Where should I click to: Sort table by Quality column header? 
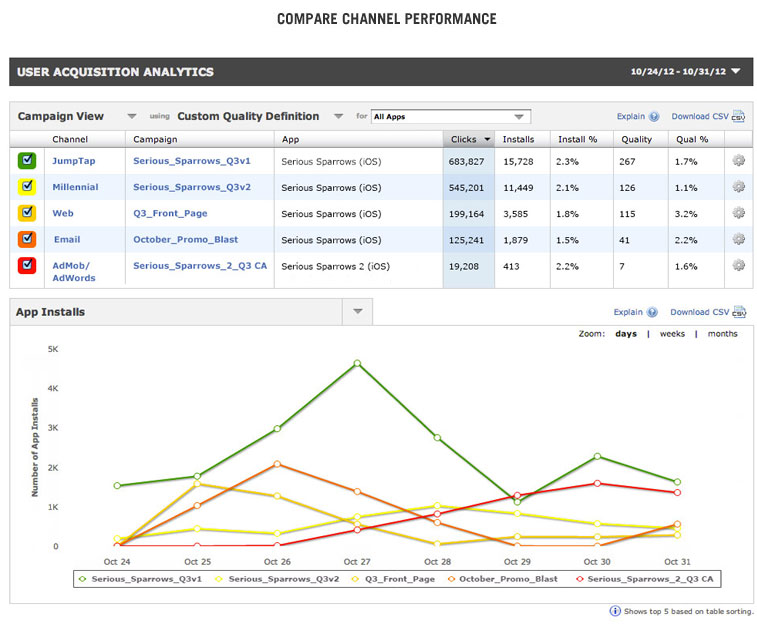(x=636, y=139)
